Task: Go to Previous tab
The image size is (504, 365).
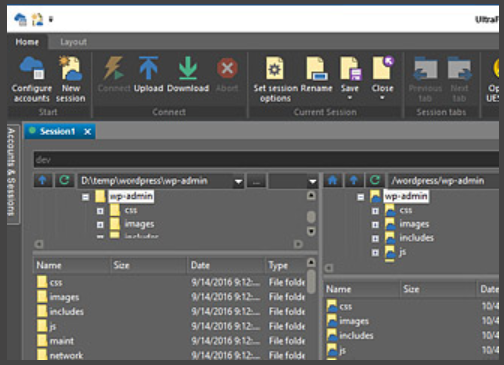Action: coord(425,79)
